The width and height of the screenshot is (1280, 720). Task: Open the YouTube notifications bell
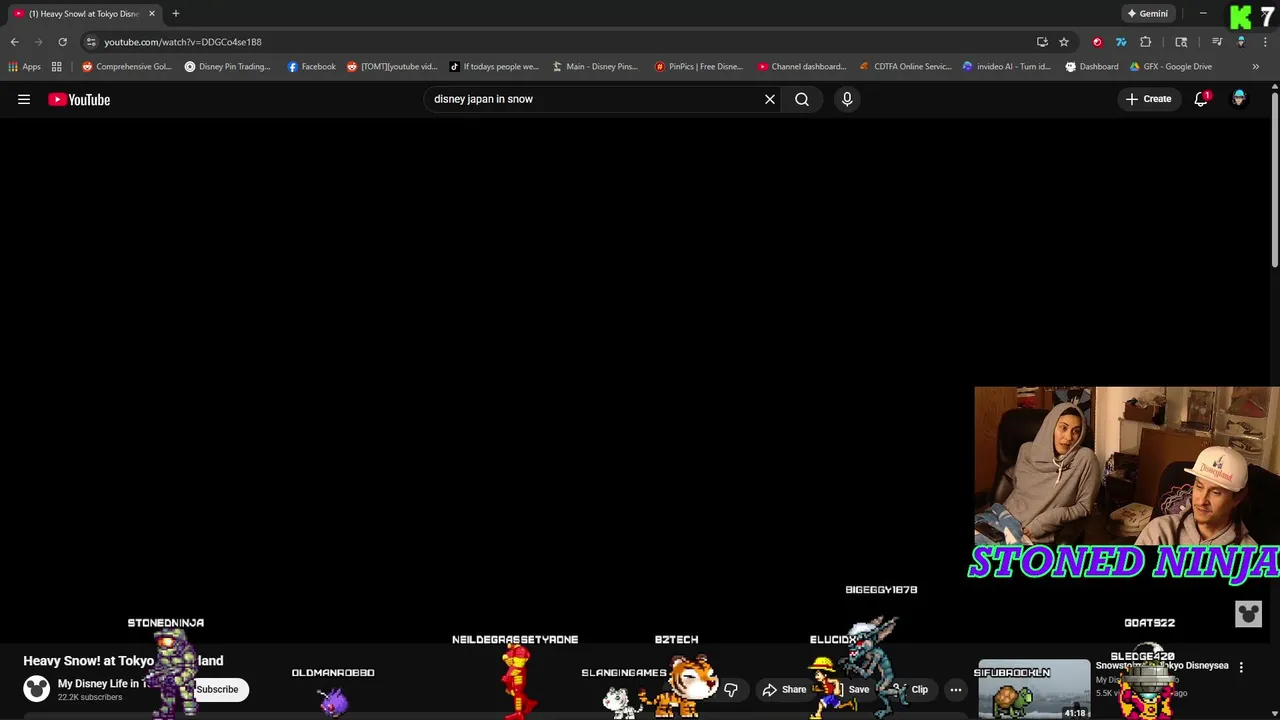pos(1201,99)
